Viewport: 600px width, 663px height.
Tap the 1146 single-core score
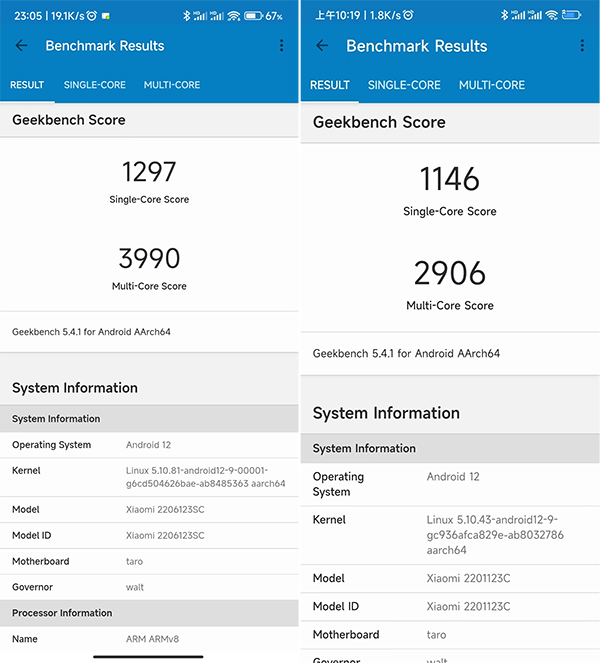pyautogui.click(x=449, y=180)
